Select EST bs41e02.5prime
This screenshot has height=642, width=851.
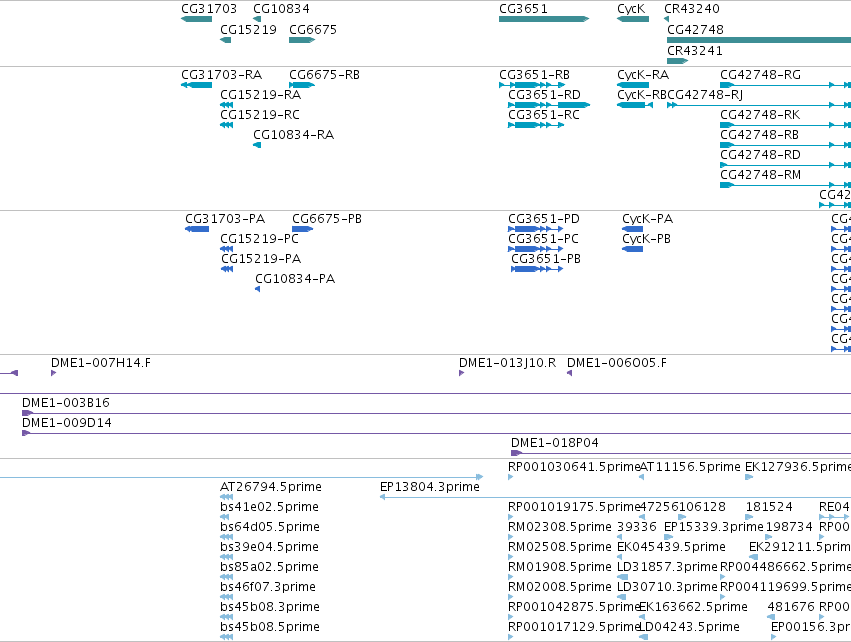[225, 517]
